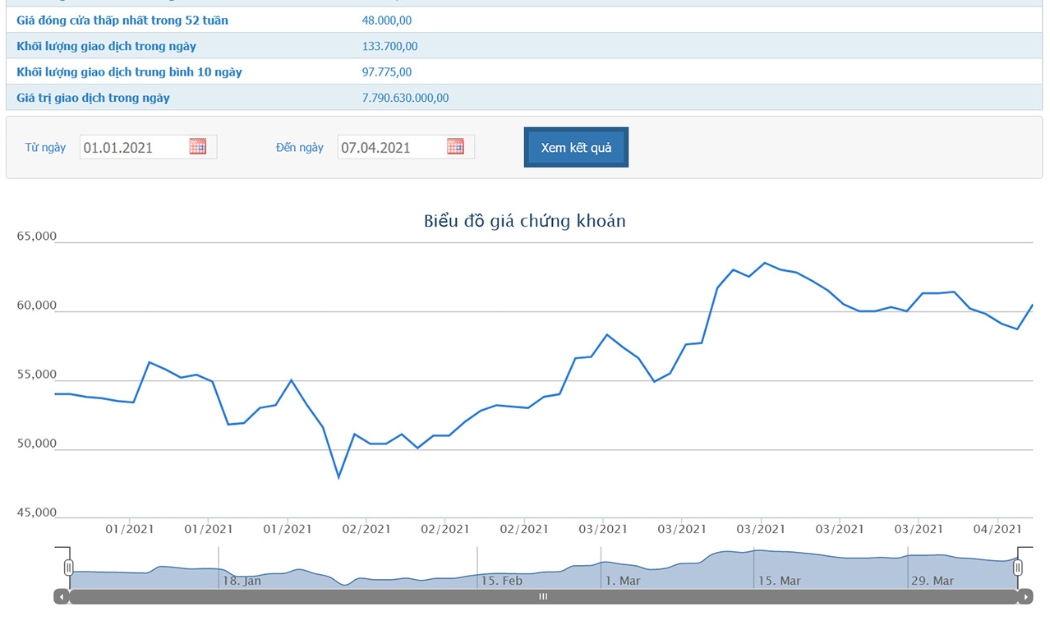Click the label Khối lượng giao dịch trung bình 10 ngày
The width and height of the screenshot is (1050, 630).
(x=129, y=72)
